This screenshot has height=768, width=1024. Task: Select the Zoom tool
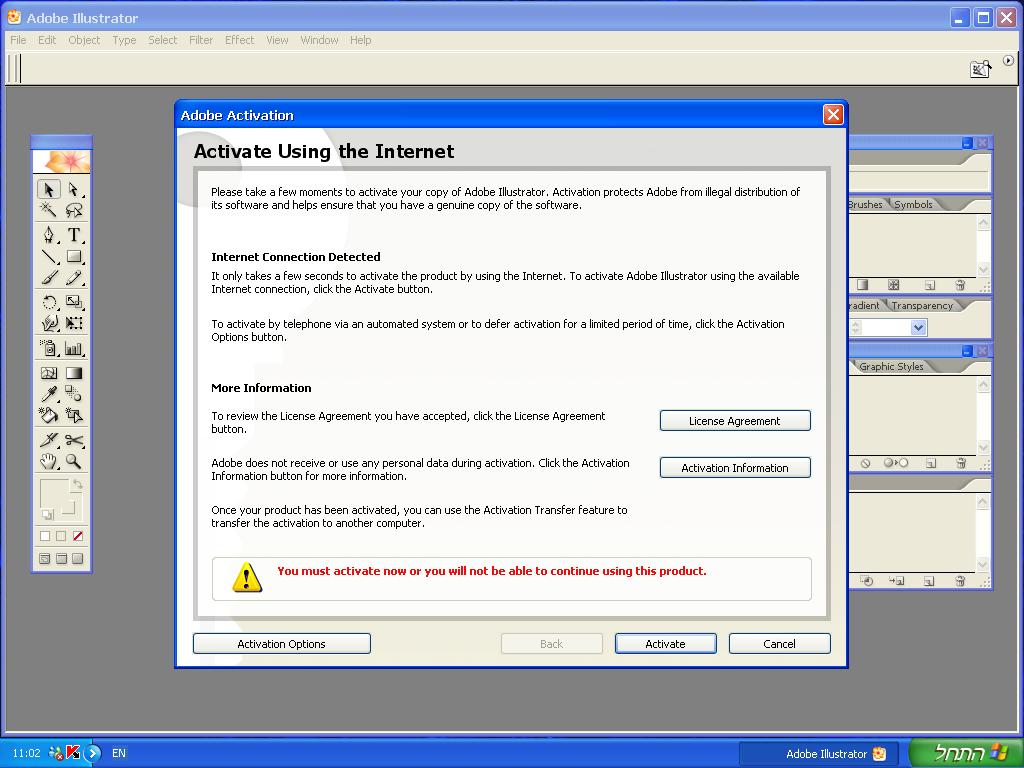pyautogui.click(x=74, y=462)
